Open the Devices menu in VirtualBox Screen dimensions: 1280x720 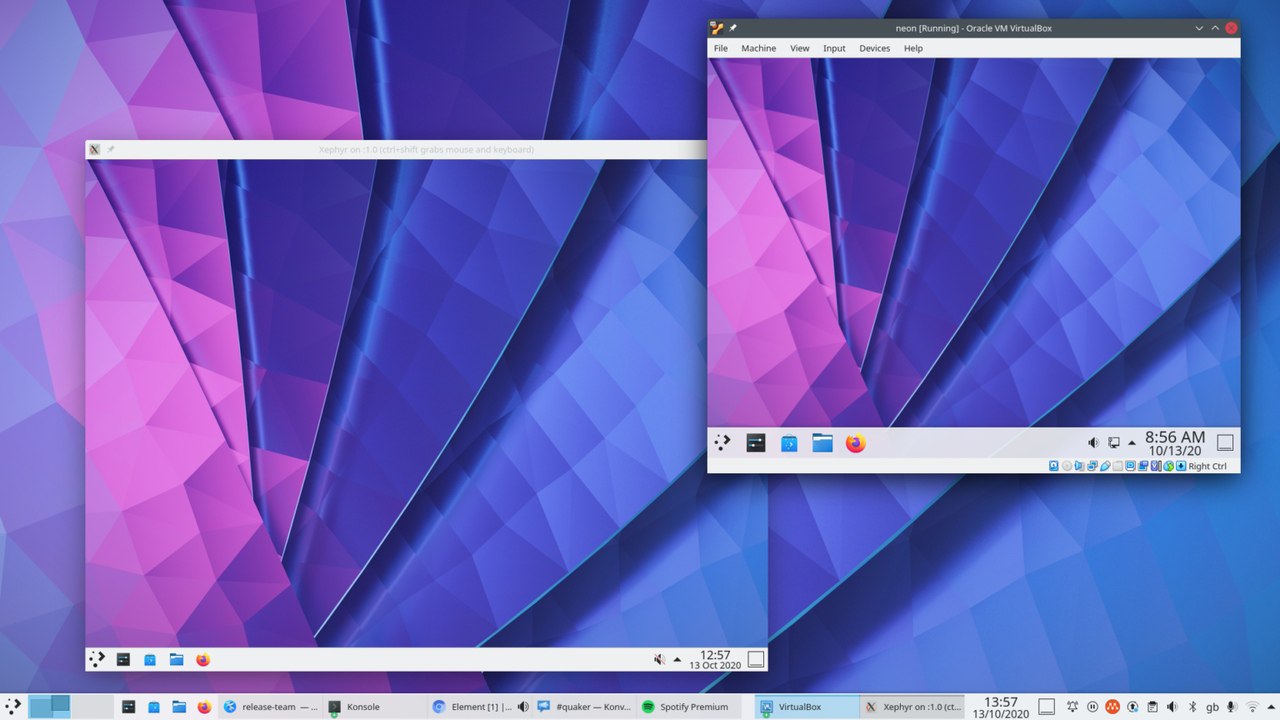tap(874, 48)
